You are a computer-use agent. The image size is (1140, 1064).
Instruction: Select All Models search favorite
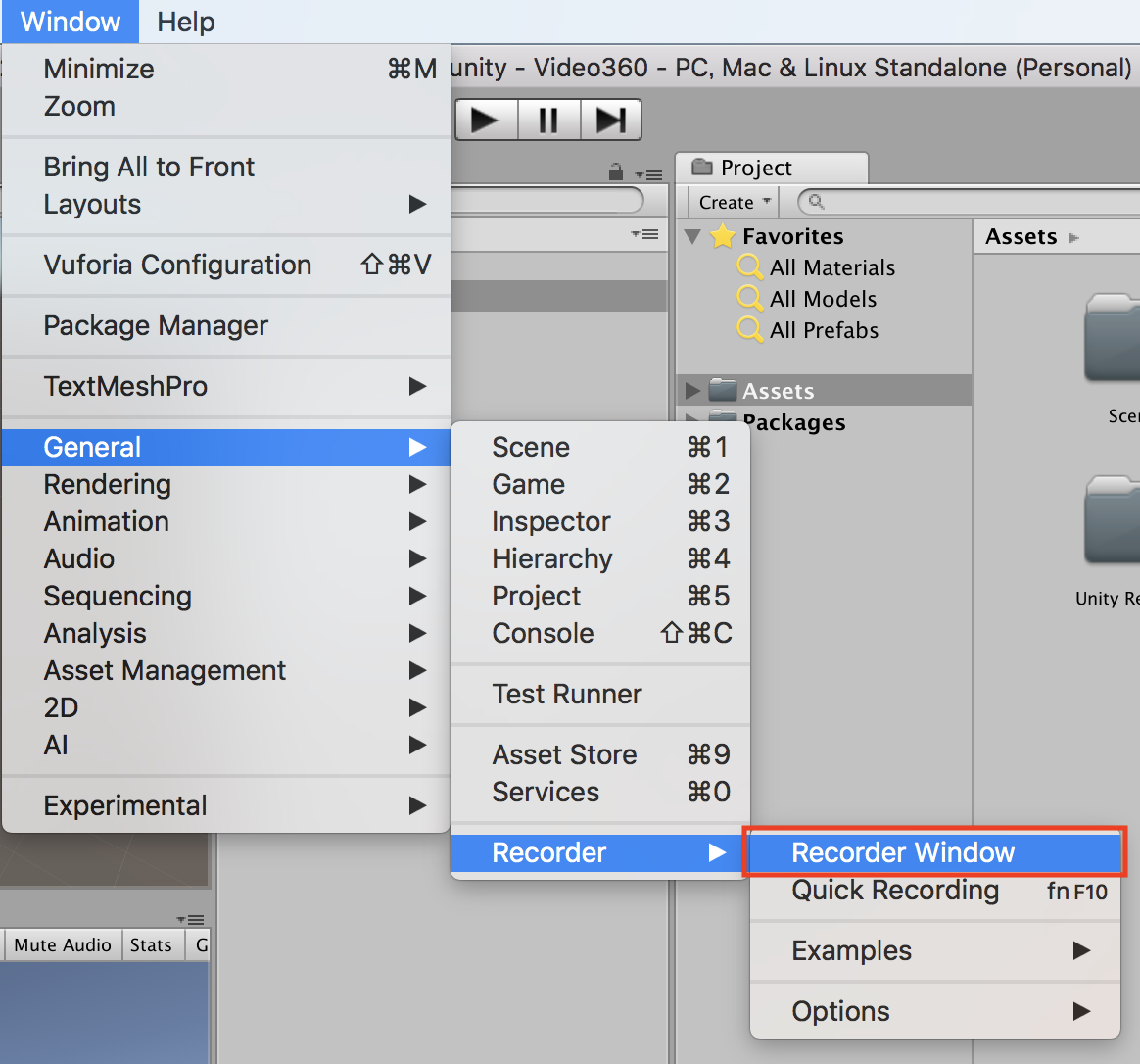point(823,299)
